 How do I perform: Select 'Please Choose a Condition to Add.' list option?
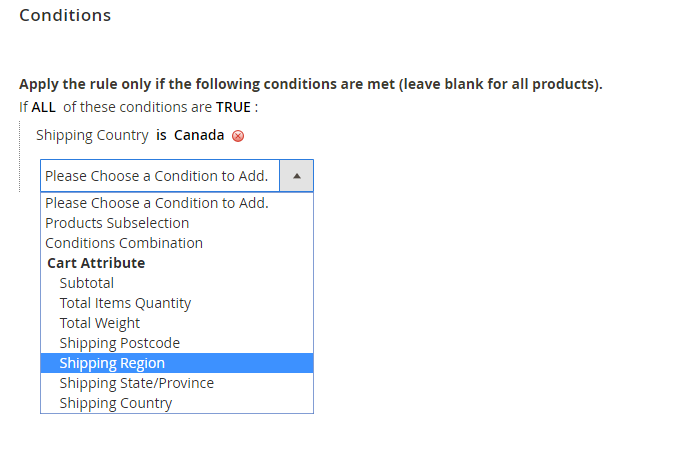(157, 203)
